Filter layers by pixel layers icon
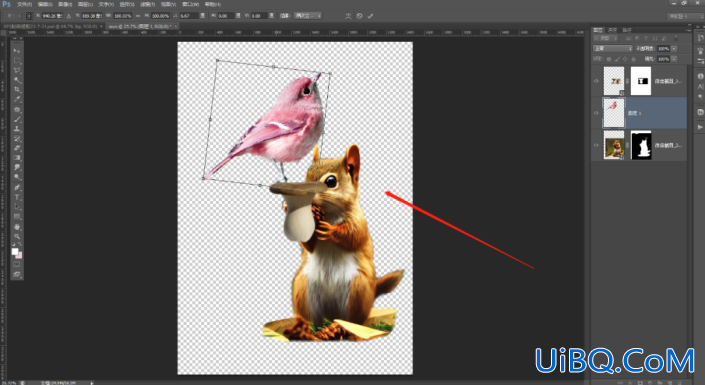 (x=629, y=39)
